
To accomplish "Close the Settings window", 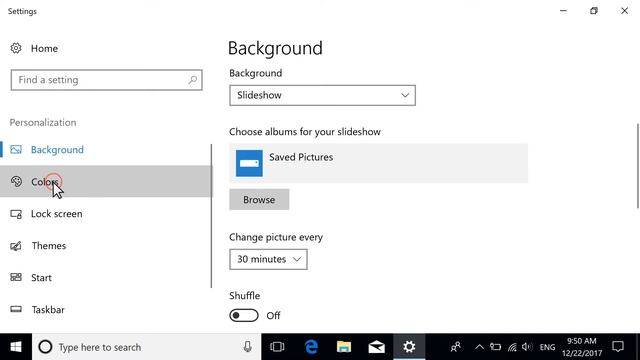I will [624, 11].
